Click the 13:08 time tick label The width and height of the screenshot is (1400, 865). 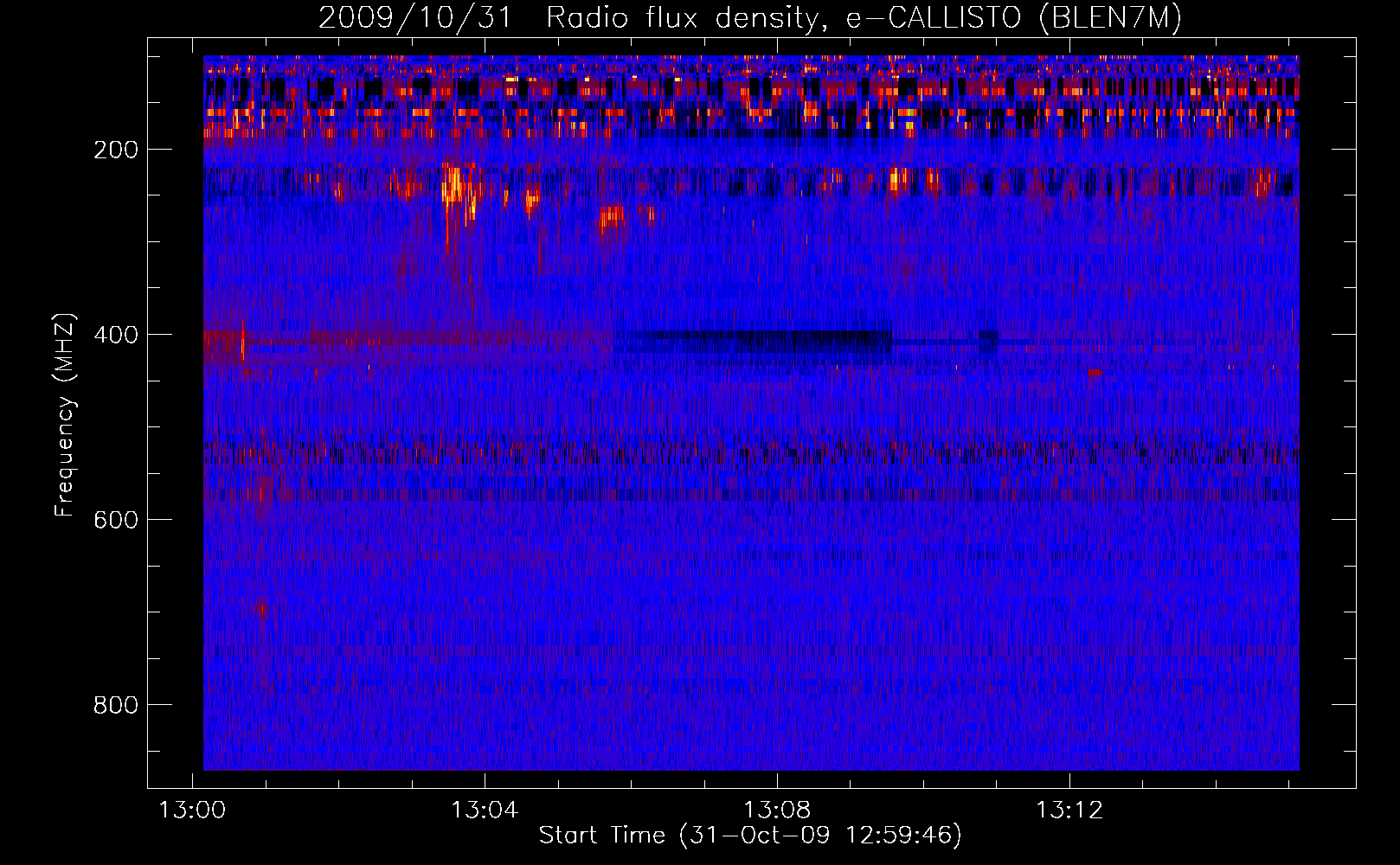[777, 811]
